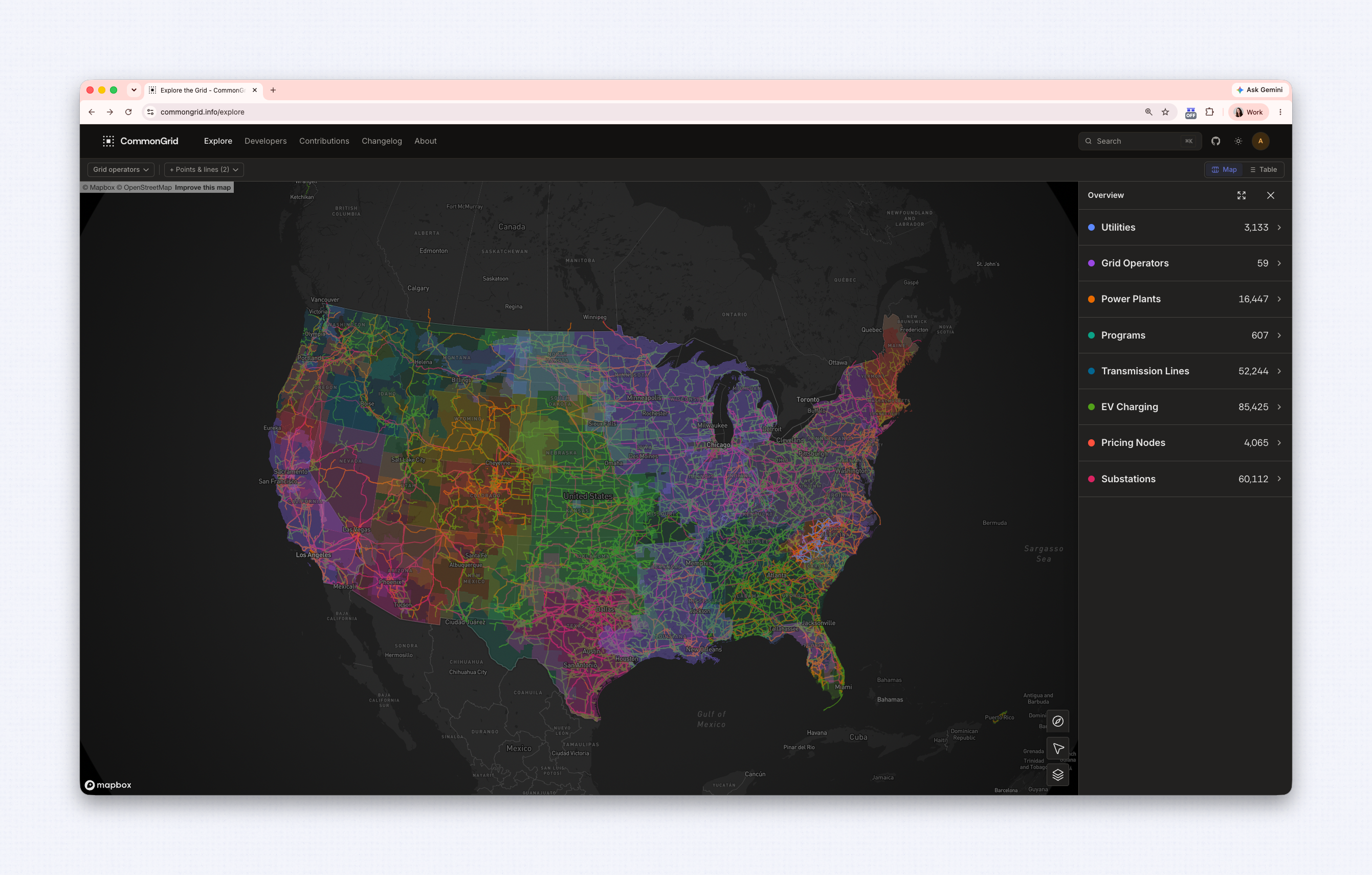Click the Chicago label on the map
Viewport: 1372px width, 875px height.
point(718,445)
